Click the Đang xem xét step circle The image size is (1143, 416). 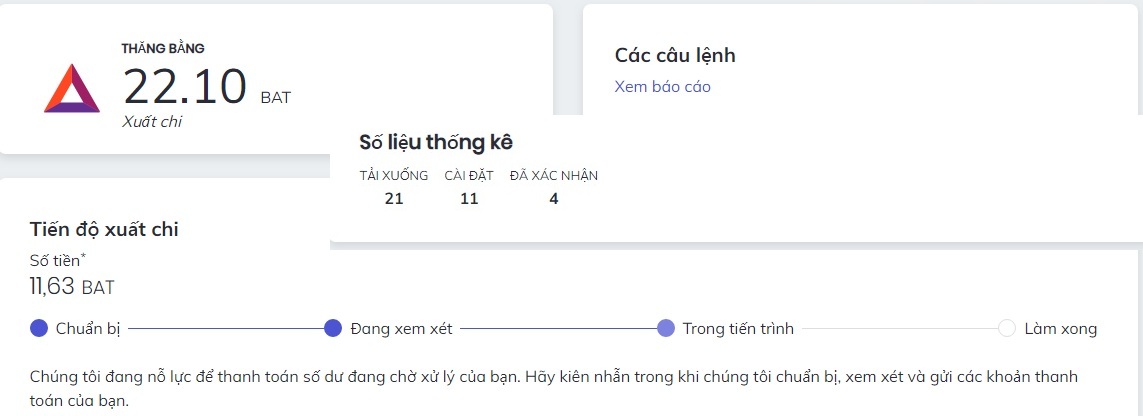(333, 328)
